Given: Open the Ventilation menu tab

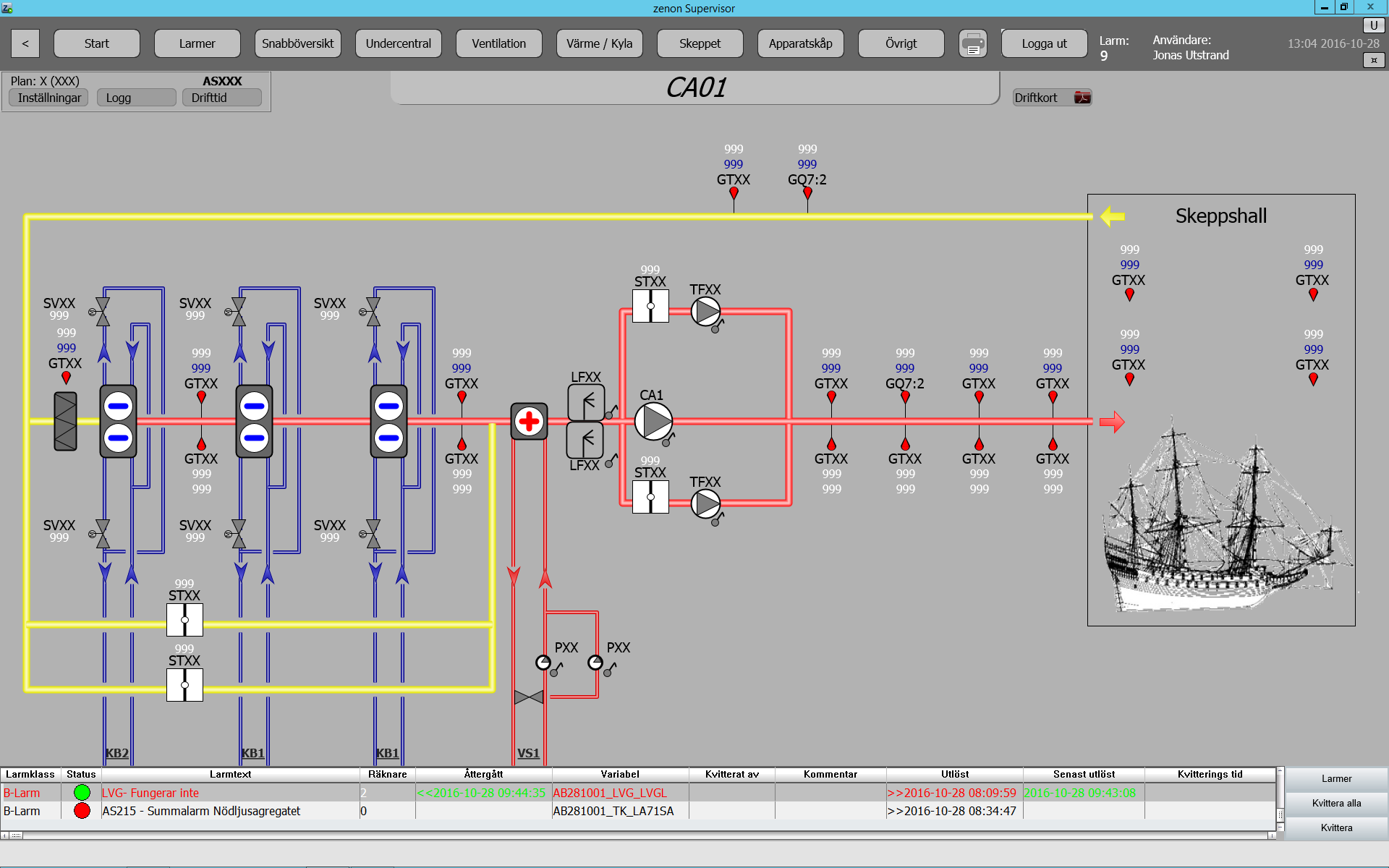Looking at the screenshot, I should tap(498, 43).
